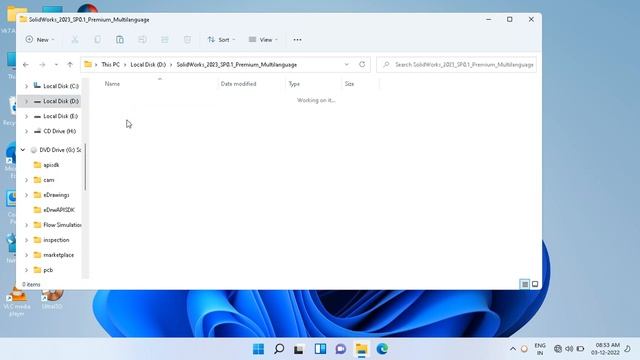Image resolution: width=640 pixels, height=360 pixels.
Task: Select the Flow Simulation folder
Action: point(62,225)
